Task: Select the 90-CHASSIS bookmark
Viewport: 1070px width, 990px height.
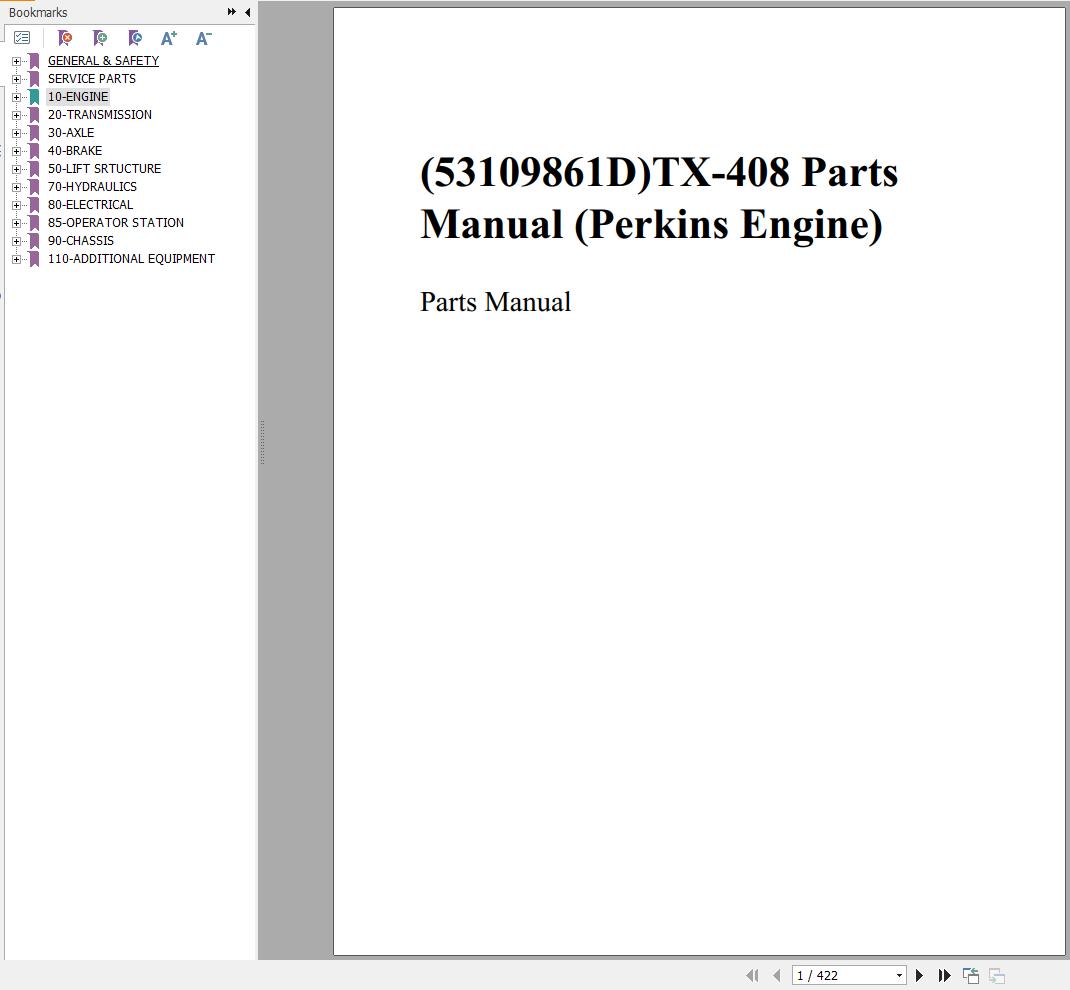Action: pyautogui.click(x=81, y=241)
